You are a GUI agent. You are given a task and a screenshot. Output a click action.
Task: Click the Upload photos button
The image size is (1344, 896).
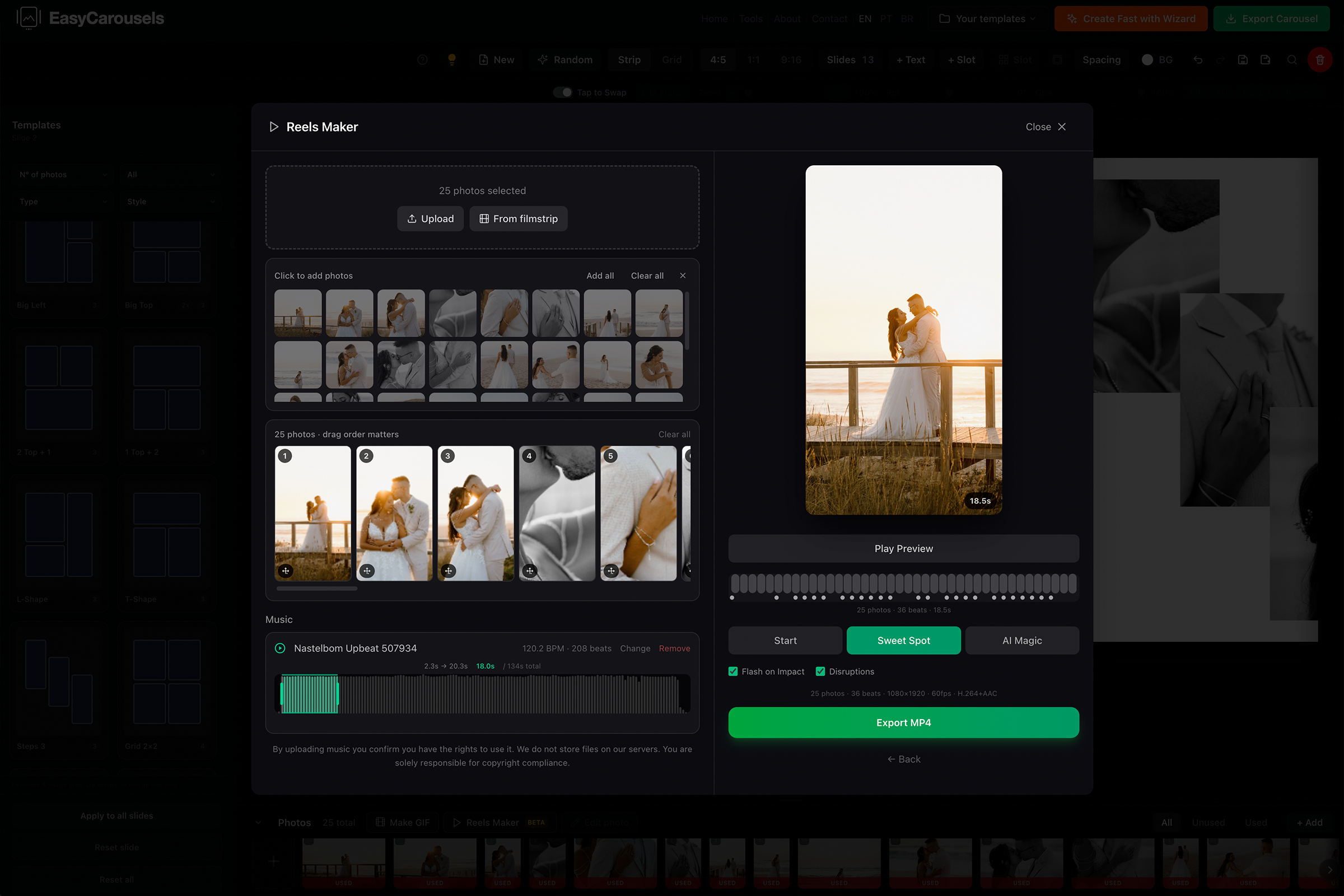tap(430, 219)
